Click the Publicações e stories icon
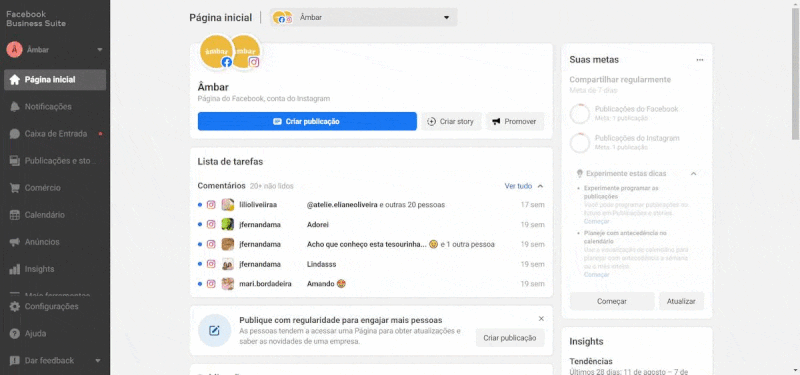The width and height of the screenshot is (800, 375). [15, 161]
